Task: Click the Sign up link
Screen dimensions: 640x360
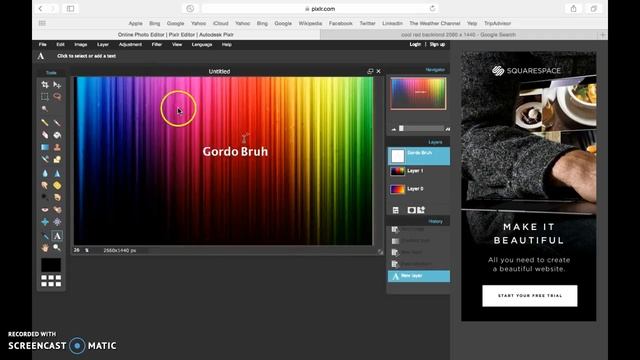Action: 437,44
